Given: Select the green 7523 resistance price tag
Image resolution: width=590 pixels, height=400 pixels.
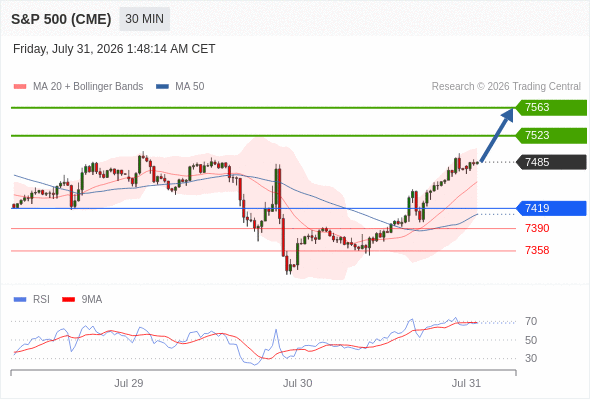Looking at the screenshot, I should [x=551, y=135].
